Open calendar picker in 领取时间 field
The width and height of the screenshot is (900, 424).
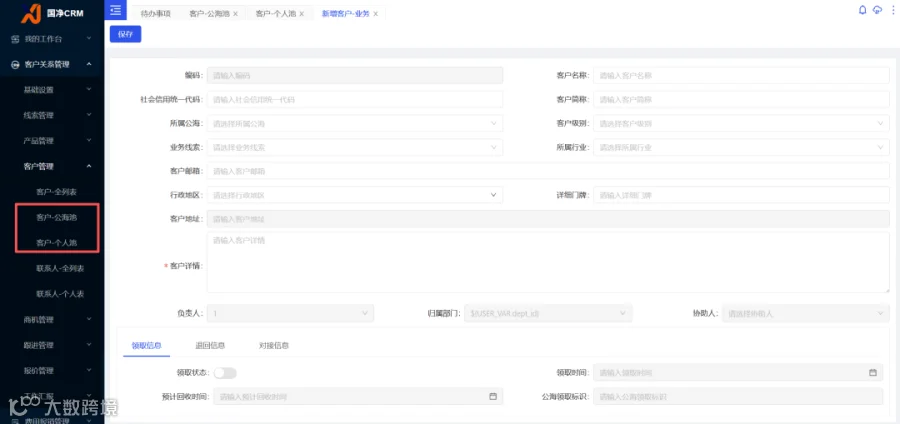pos(872,372)
